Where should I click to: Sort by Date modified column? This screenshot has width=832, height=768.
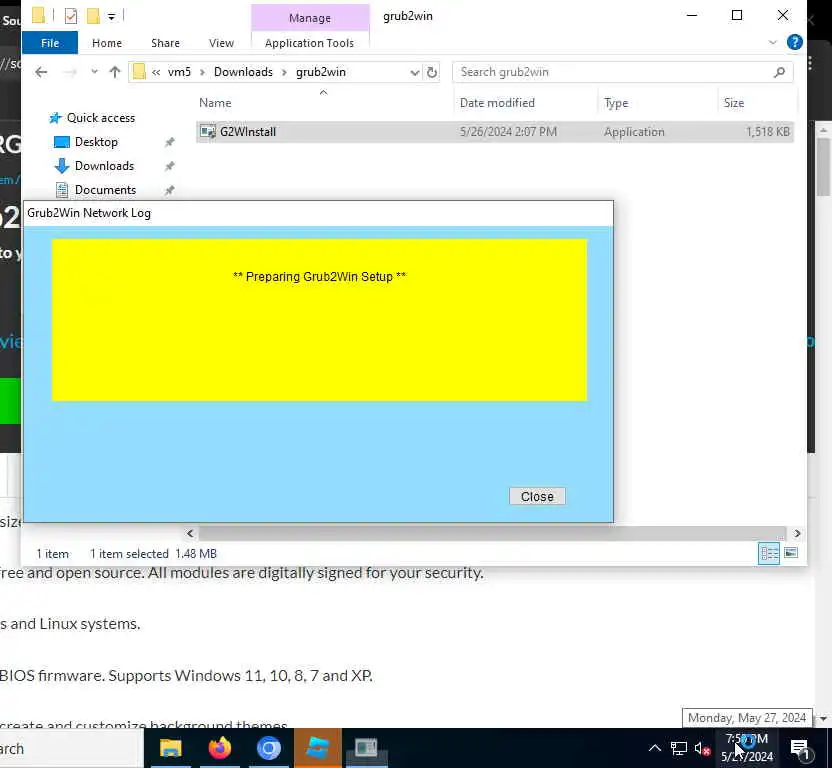point(497,103)
